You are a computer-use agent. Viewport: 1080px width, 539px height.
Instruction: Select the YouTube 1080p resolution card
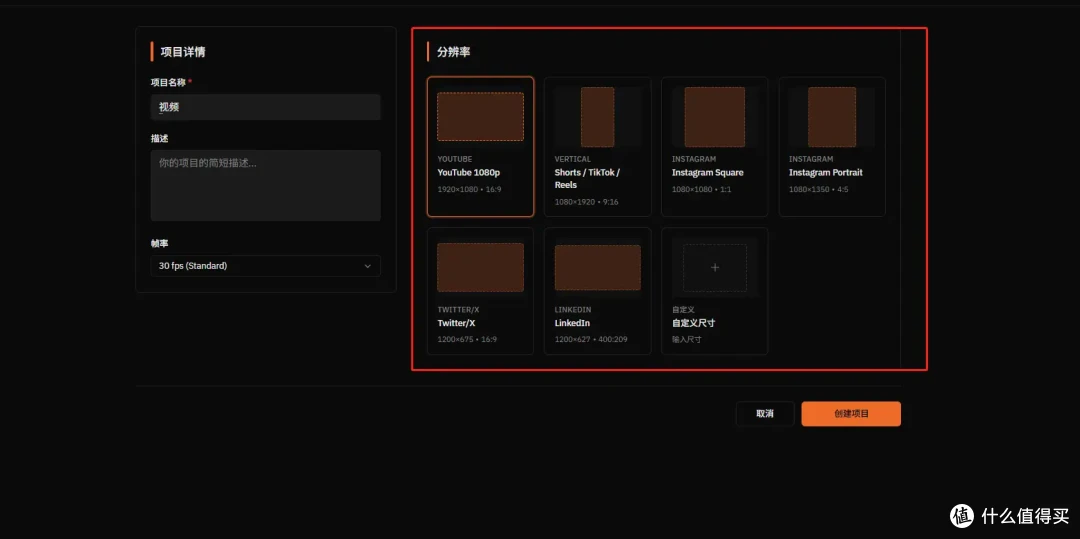[x=480, y=147]
